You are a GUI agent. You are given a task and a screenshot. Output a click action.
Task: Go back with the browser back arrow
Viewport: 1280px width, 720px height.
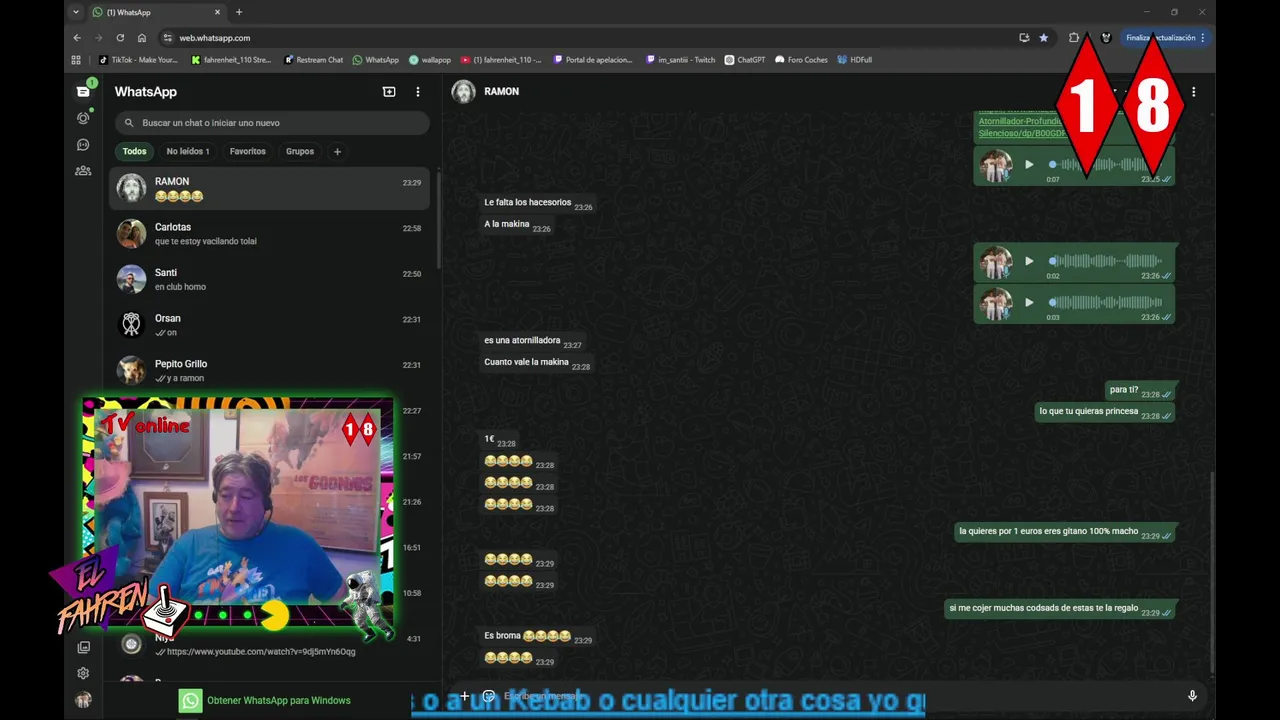(77, 38)
